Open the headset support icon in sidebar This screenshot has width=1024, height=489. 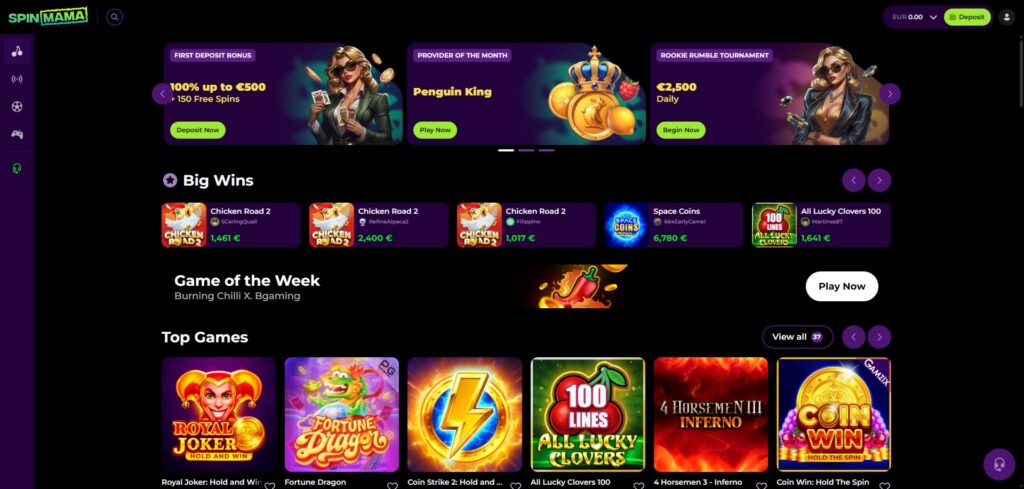[17, 168]
